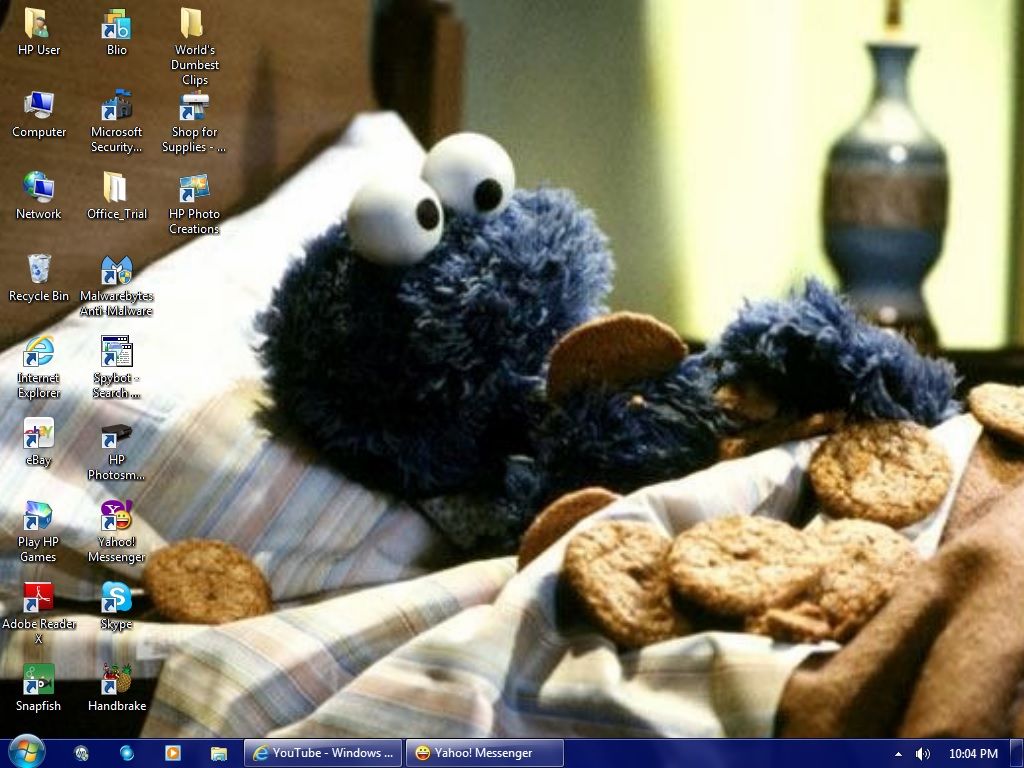The image size is (1024, 768).
Task: Open the folder quick launch taskbar icon
Action: point(219,754)
